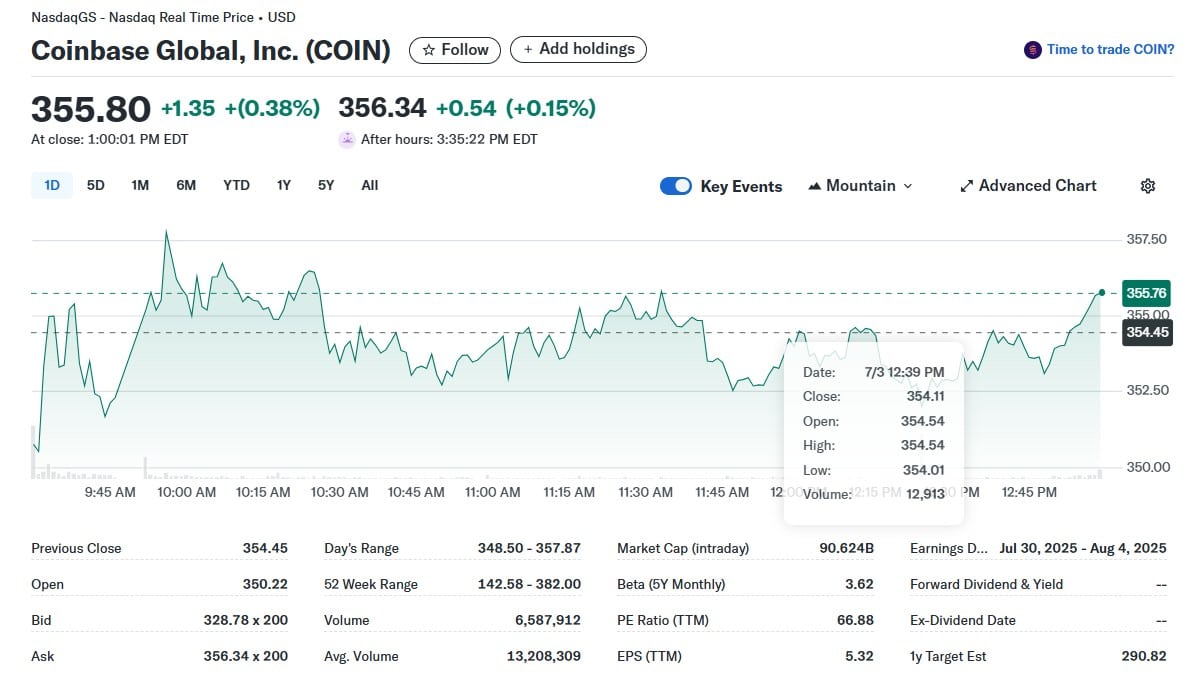Click the 357.50 price axis label
This screenshot has width=1200, height=682.
point(1147,239)
